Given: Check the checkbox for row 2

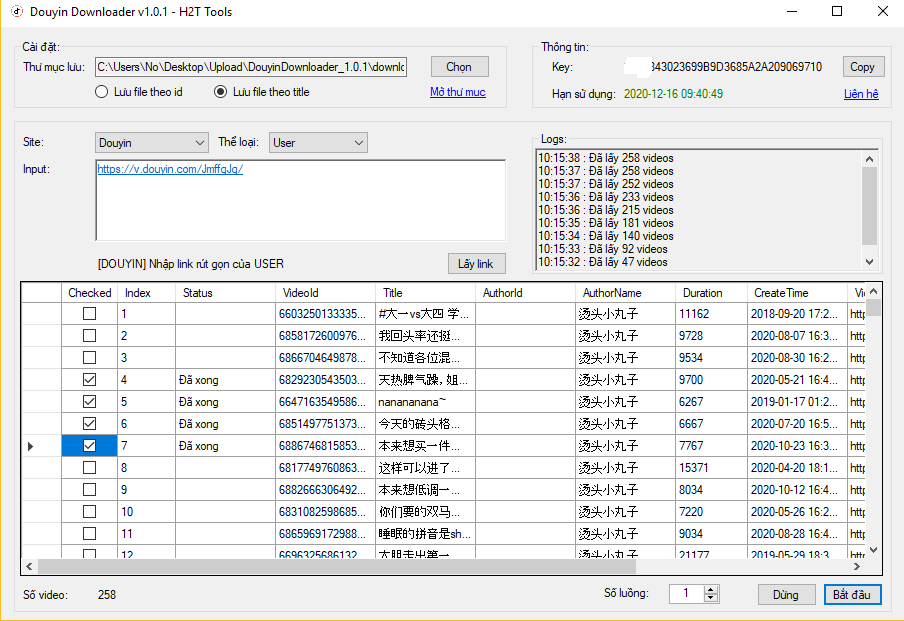Looking at the screenshot, I should 89,336.
